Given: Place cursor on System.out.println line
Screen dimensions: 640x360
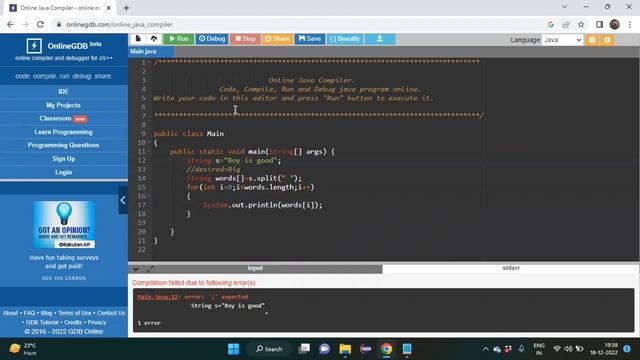Looking at the screenshot, I should point(262,205).
